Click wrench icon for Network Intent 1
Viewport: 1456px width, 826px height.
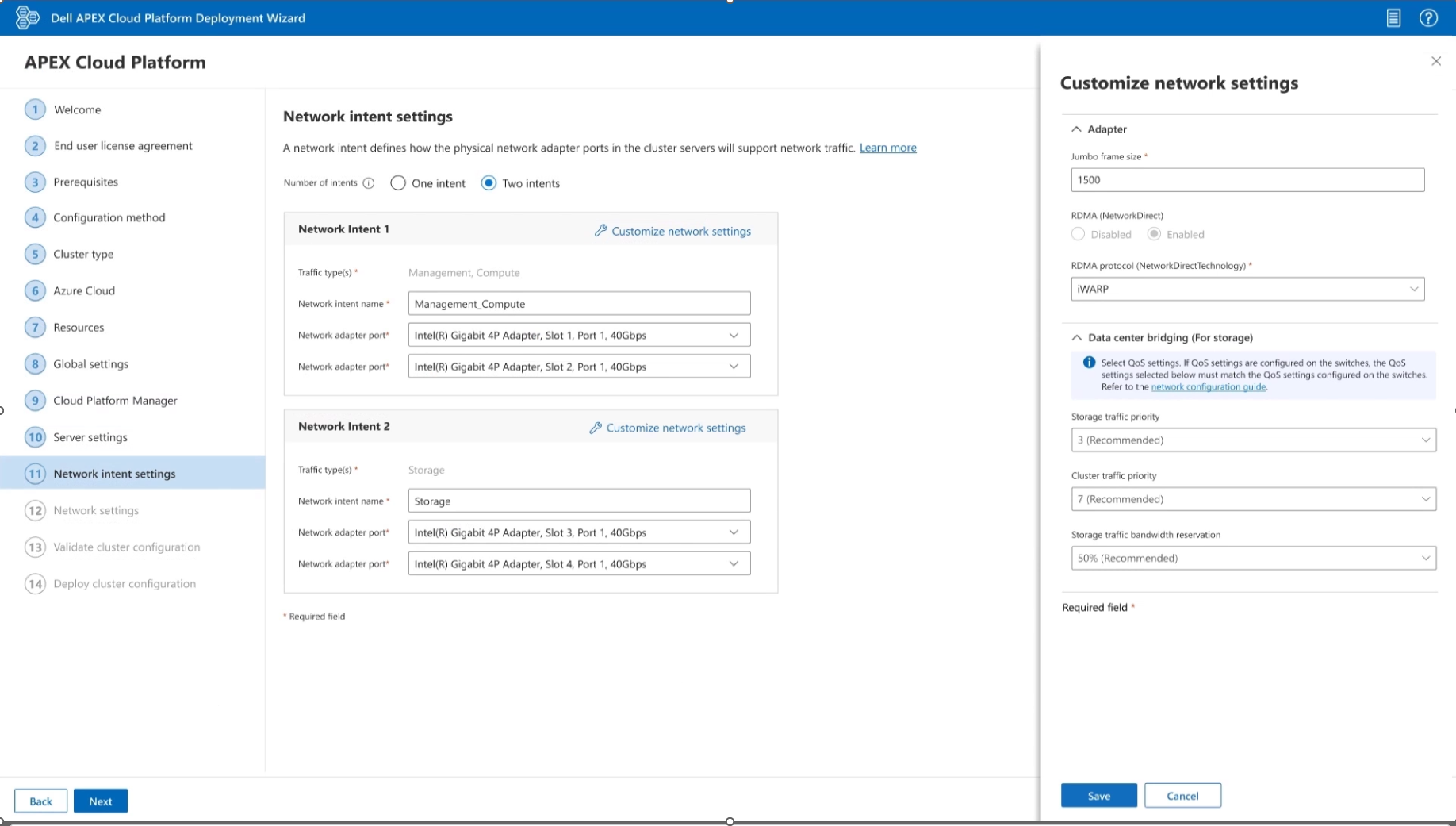pyautogui.click(x=600, y=231)
